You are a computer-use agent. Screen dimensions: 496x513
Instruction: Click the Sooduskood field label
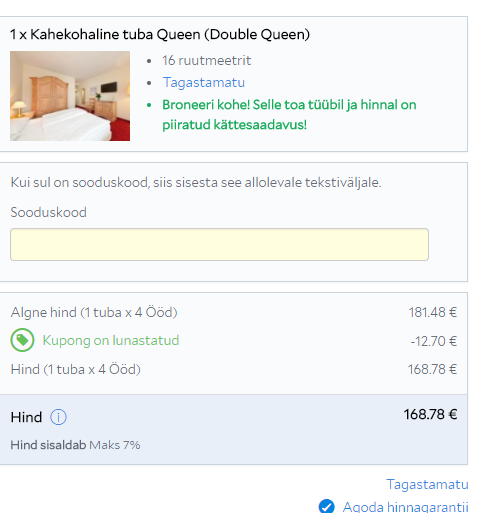pyautogui.click(x=49, y=212)
